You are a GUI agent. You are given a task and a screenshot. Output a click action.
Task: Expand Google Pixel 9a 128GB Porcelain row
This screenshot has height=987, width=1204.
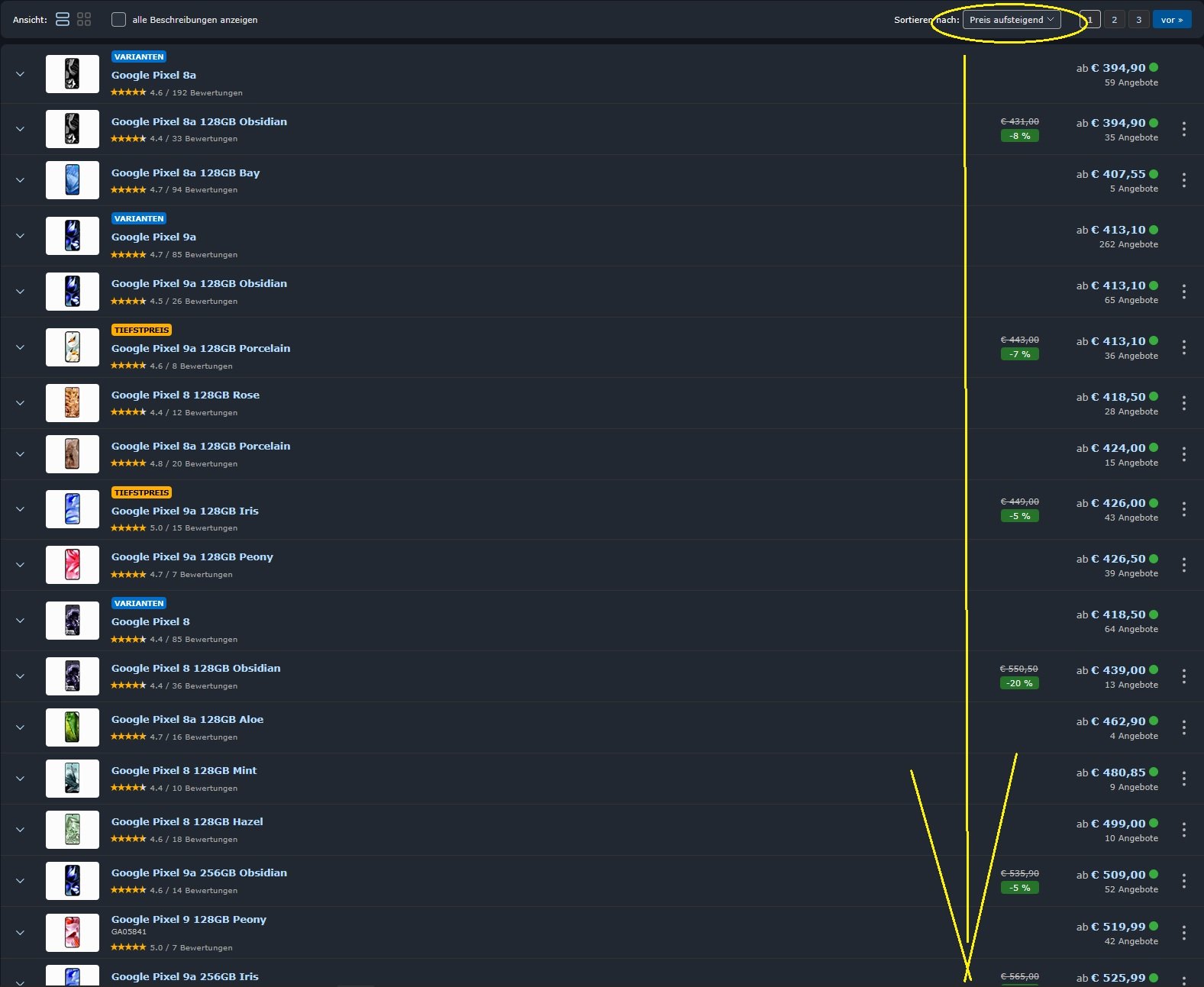20,347
